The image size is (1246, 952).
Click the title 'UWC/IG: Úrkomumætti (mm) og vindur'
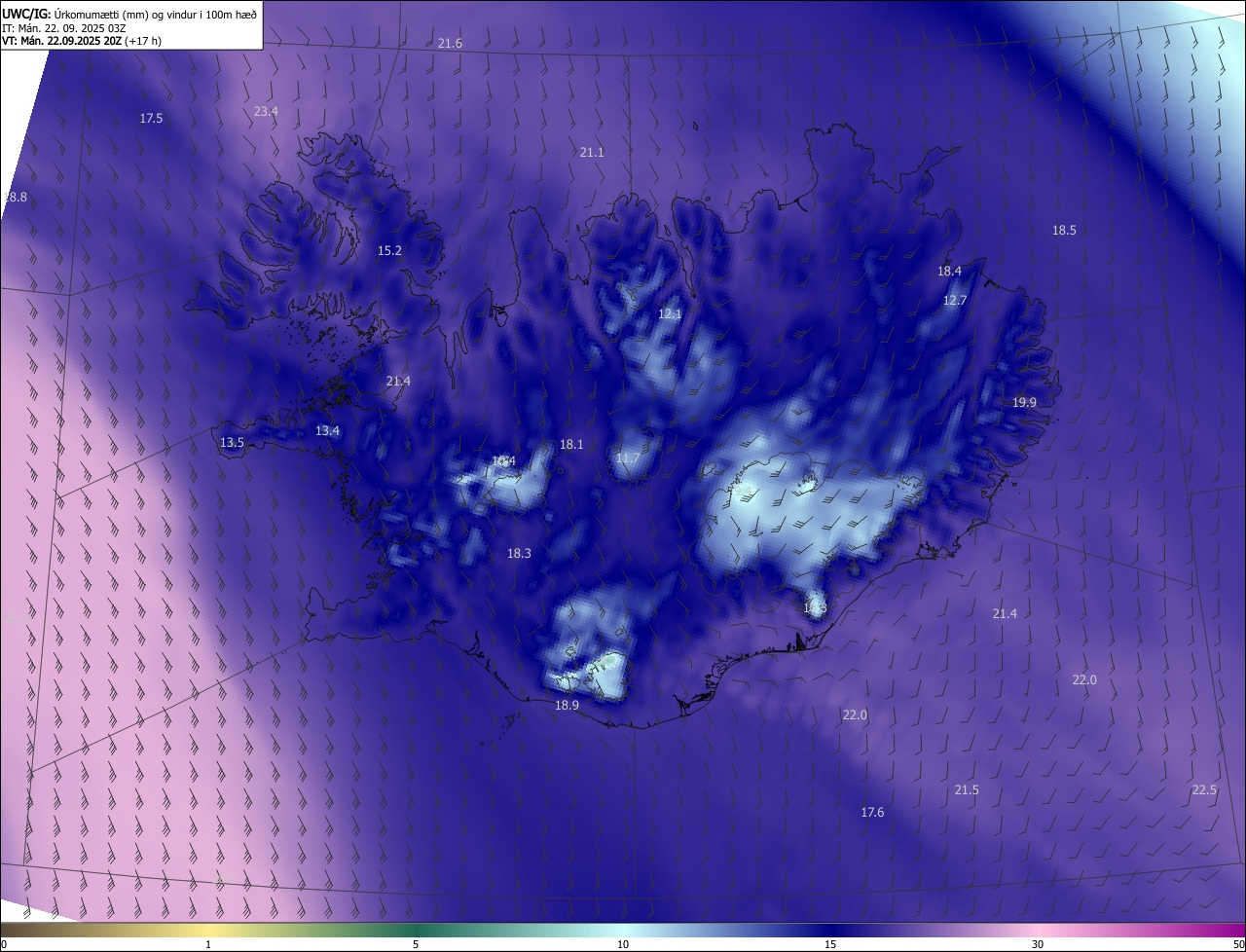[129, 13]
